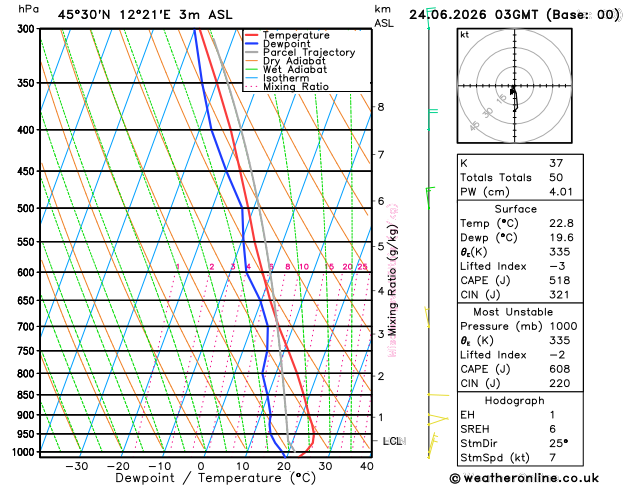Click the StmDir value 25°
Image resolution: width=629 pixels, height=486 pixels.
click(x=559, y=443)
